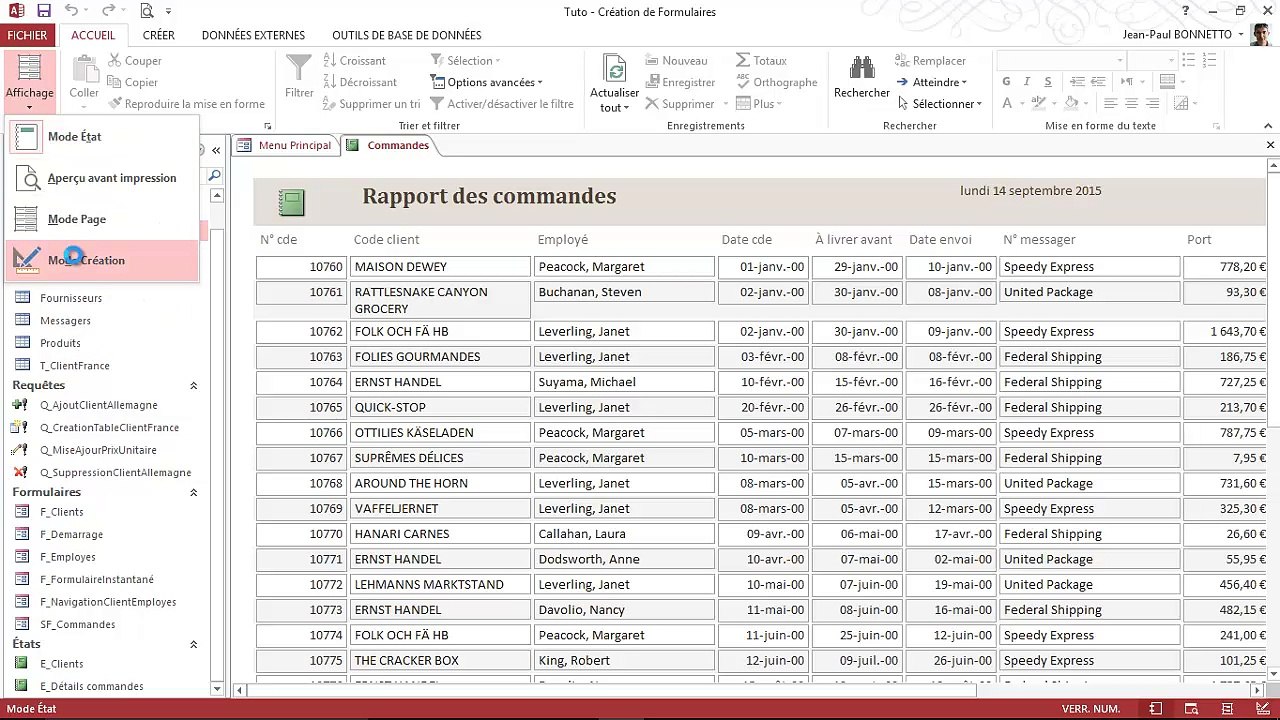
Task: Collapse the Requêtes group
Action: pyautogui.click(x=193, y=385)
